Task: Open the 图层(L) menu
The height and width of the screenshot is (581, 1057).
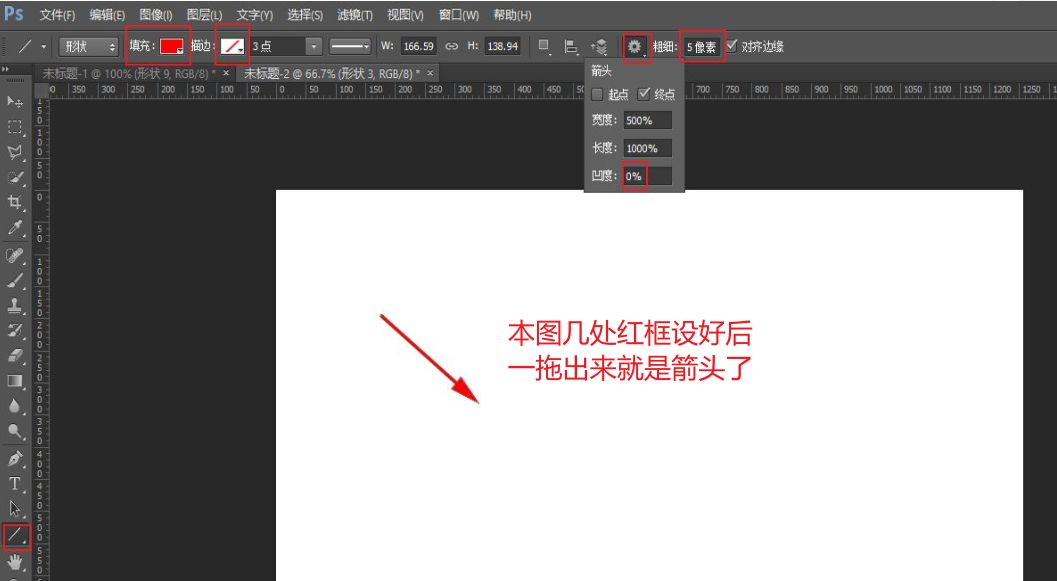Action: click(x=204, y=15)
